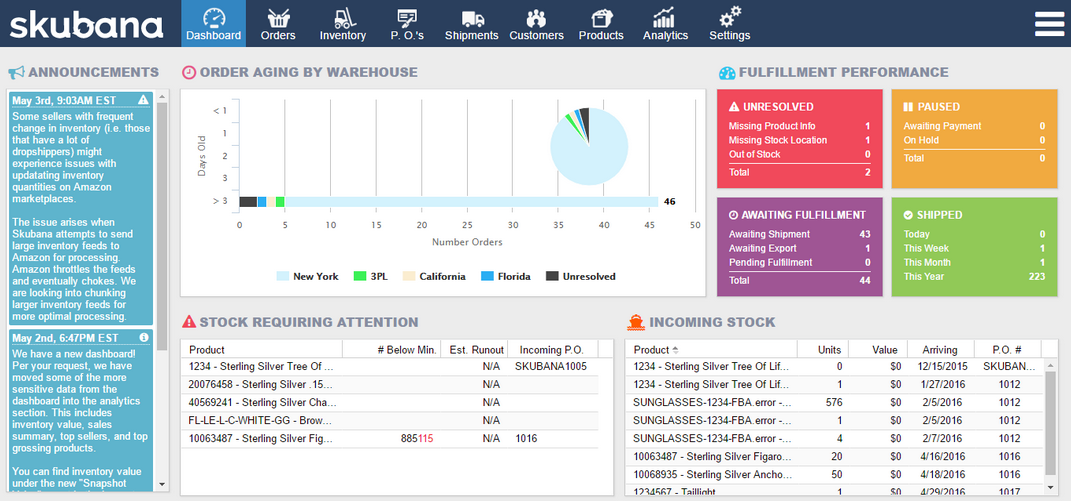The image size is (1071, 501).
Task: Open the Shipments tab
Action: pyautogui.click(x=471, y=24)
